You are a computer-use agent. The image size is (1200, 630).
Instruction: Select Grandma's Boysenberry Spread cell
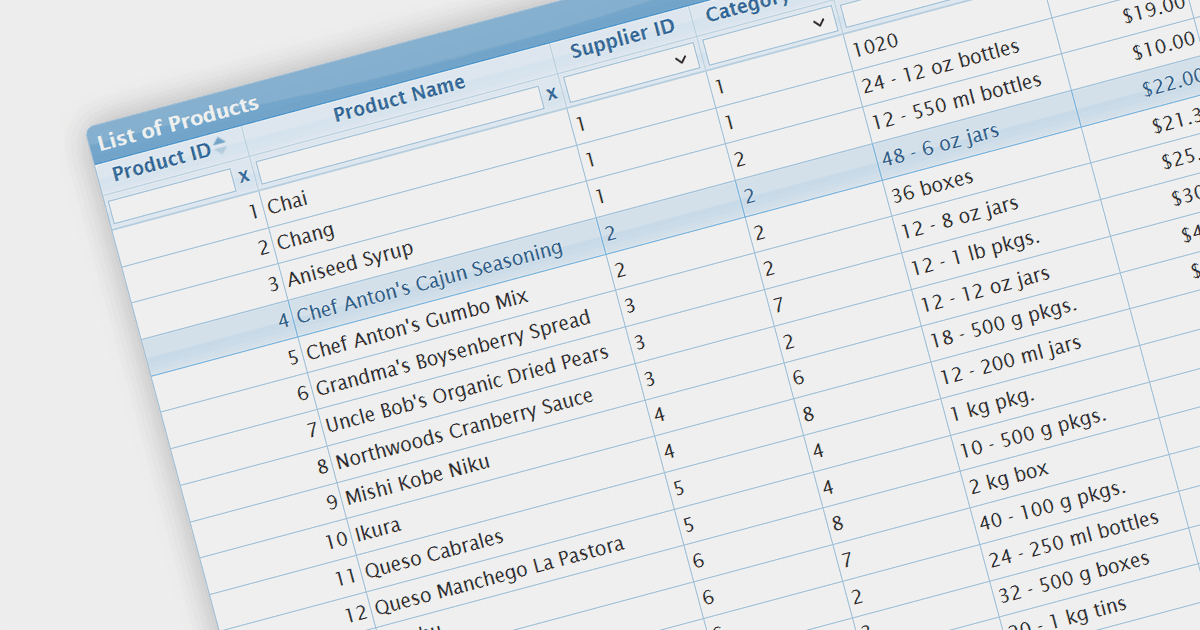453,352
